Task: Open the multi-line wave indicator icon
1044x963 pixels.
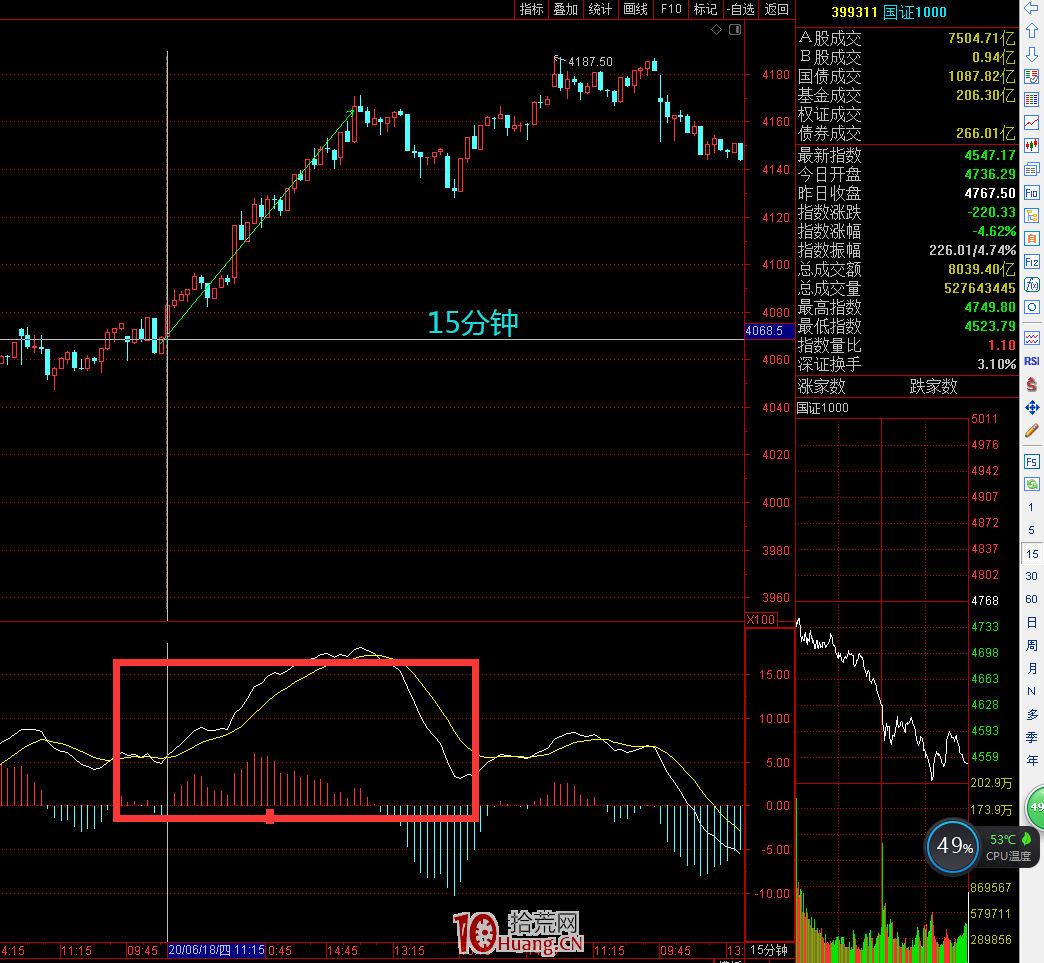Action: [x=1031, y=338]
